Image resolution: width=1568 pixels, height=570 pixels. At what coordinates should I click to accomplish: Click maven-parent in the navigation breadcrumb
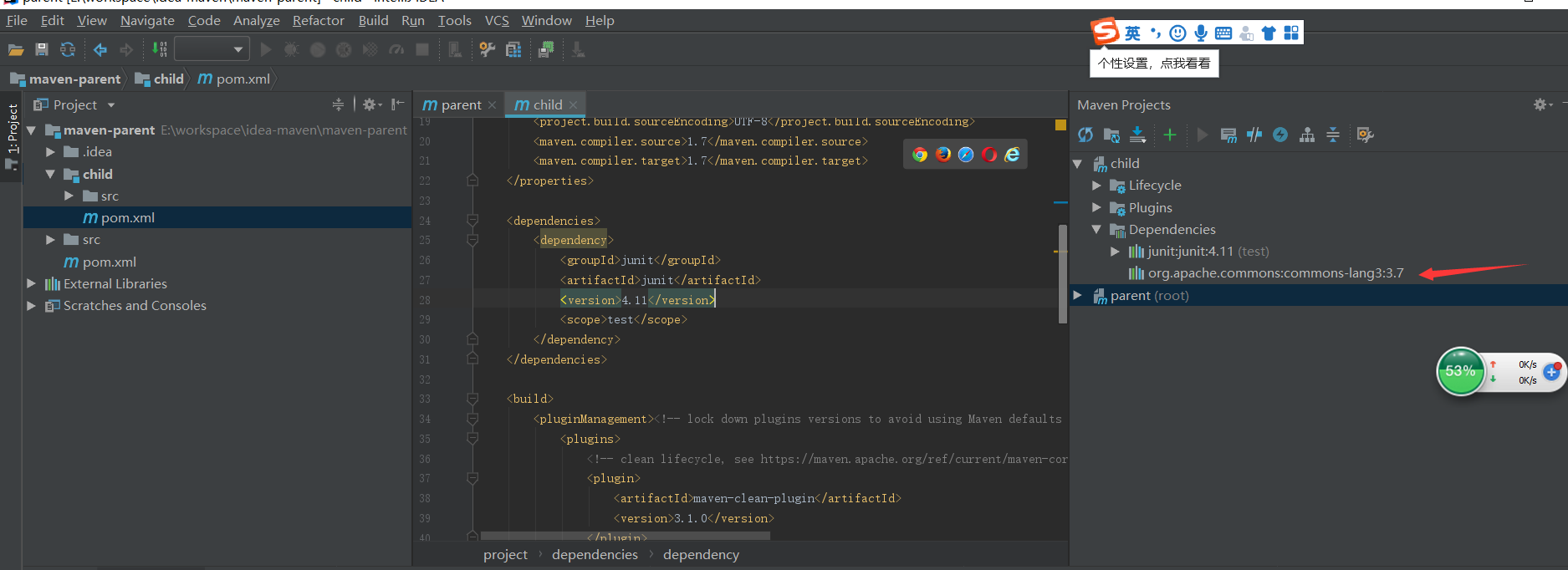(66, 79)
